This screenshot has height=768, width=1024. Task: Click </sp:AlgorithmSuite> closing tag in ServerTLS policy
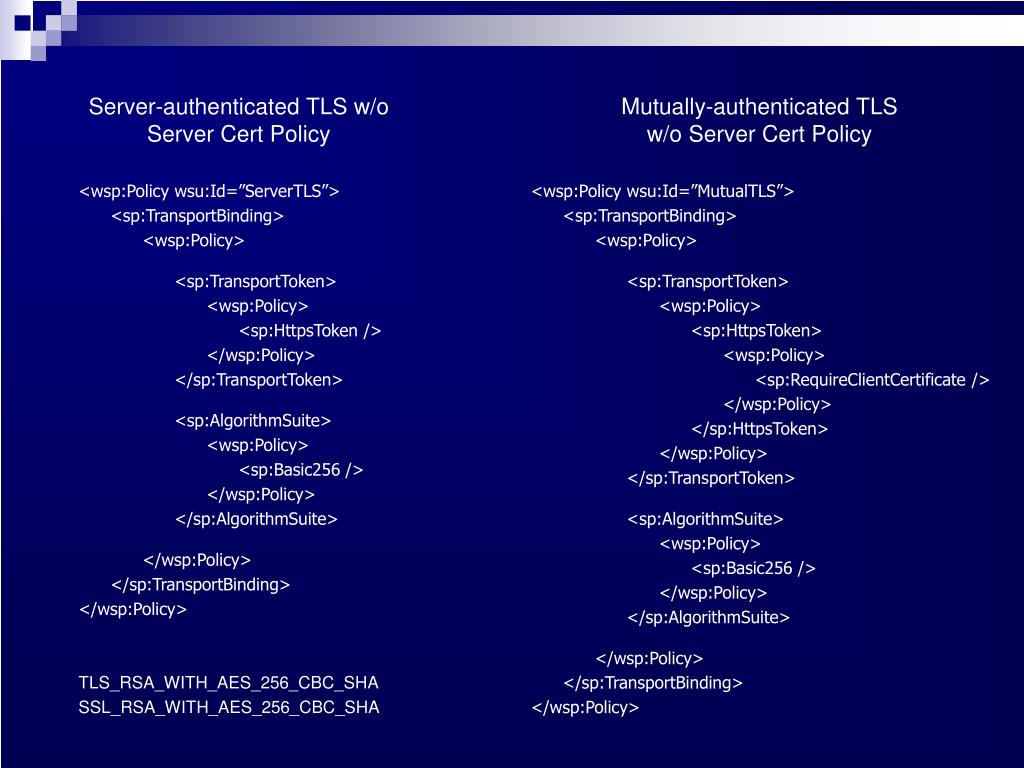(x=256, y=519)
